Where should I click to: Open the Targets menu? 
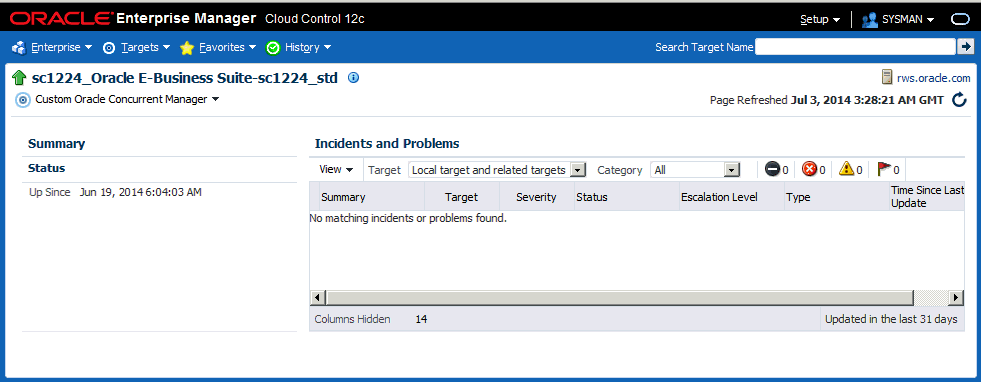[145, 47]
